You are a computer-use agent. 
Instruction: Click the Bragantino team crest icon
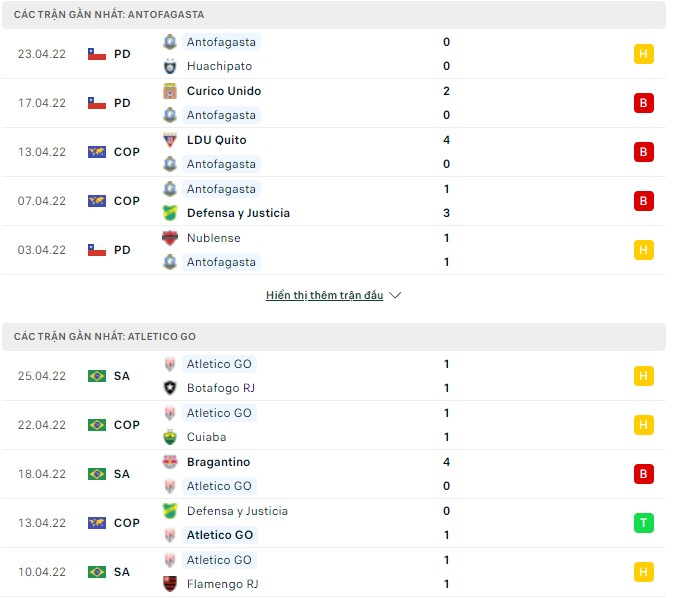pyautogui.click(x=170, y=462)
